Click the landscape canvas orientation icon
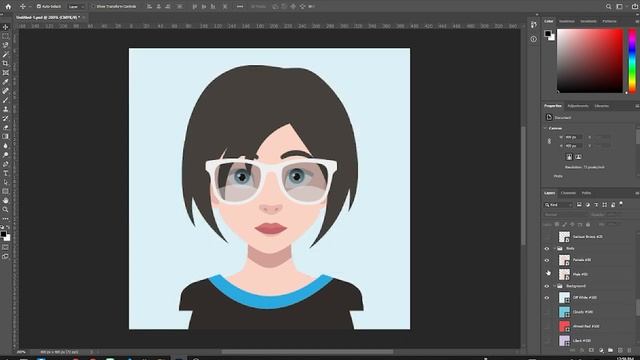The width and height of the screenshot is (640, 360). (x=578, y=157)
